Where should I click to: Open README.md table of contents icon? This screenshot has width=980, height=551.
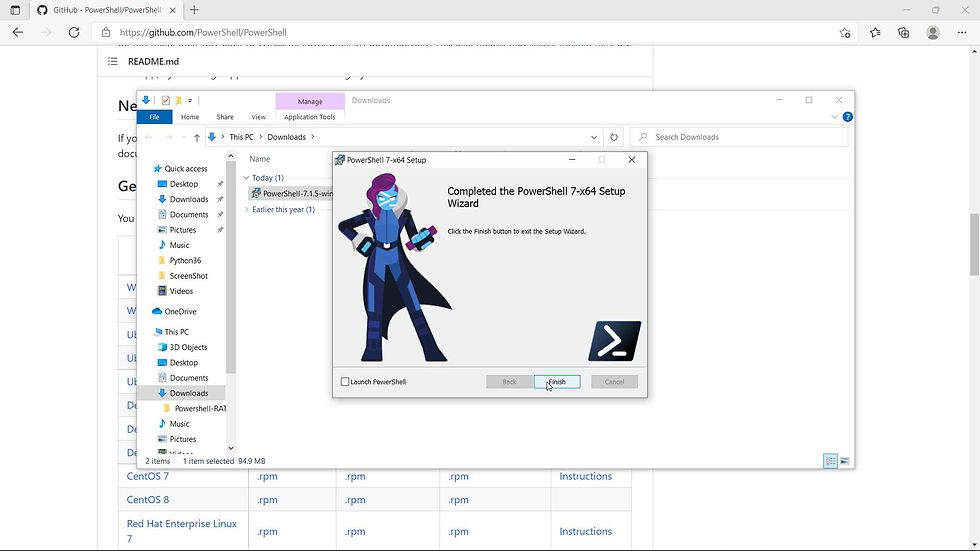112,61
